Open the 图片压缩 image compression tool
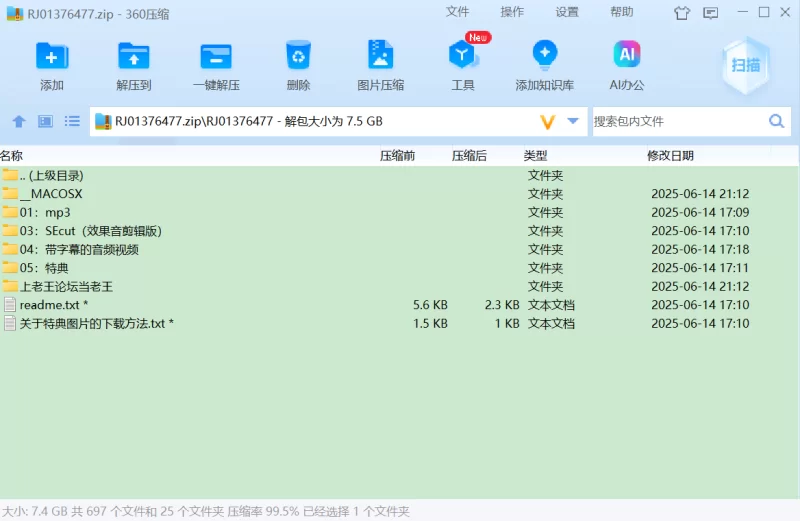800x521 pixels. [x=380, y=57]
